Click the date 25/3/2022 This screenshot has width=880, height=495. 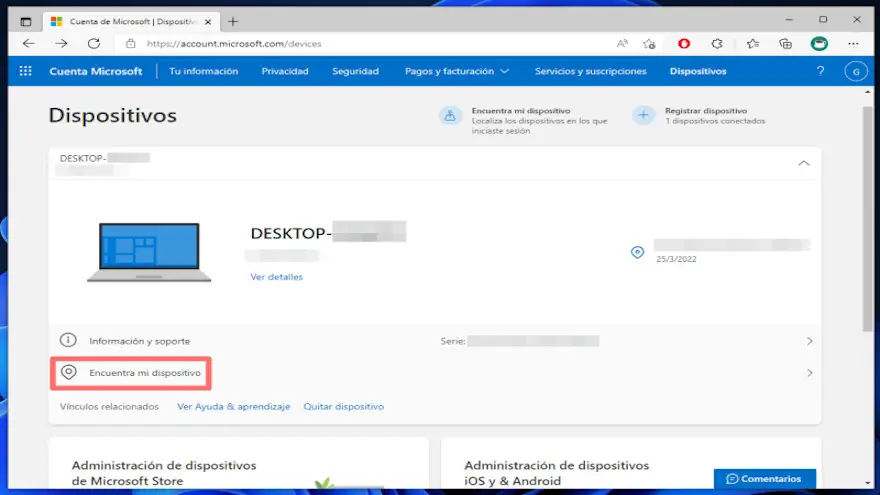(676, 259)
